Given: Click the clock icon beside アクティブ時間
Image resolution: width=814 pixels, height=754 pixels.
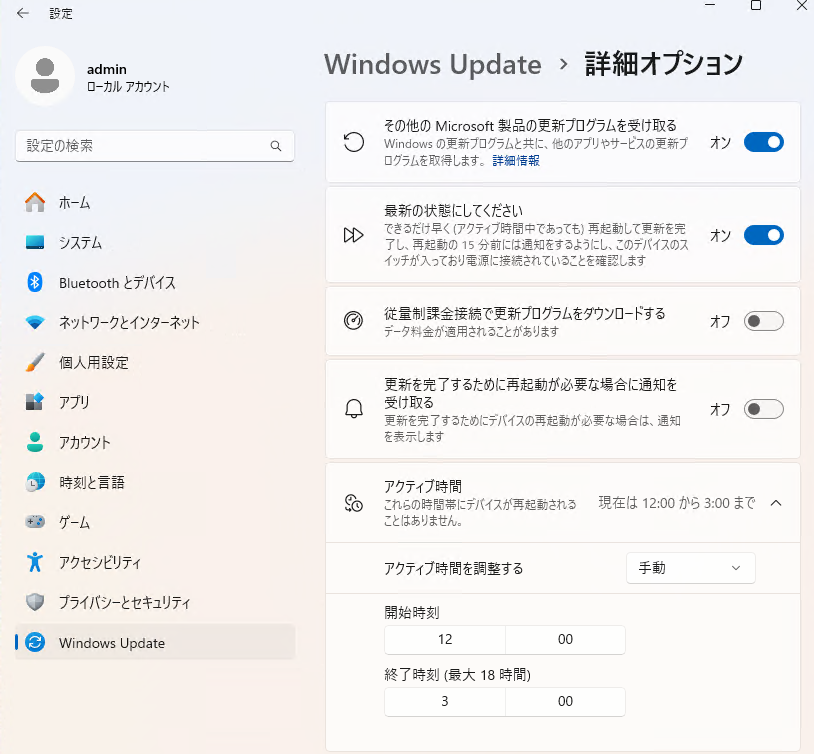Looking at the screenshot, I should coord(354,503).
